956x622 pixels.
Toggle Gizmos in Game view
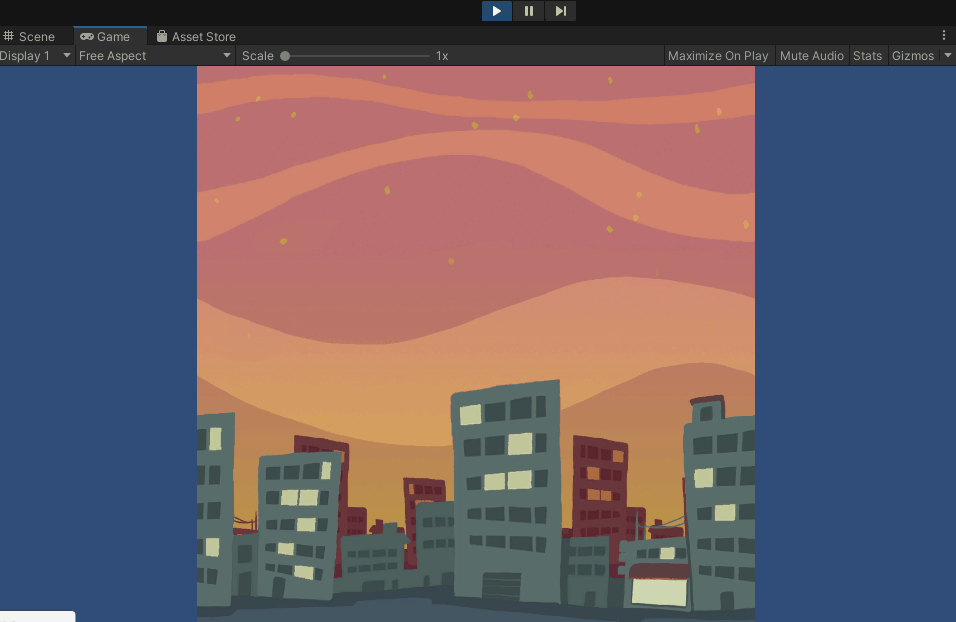click(913, 55)
